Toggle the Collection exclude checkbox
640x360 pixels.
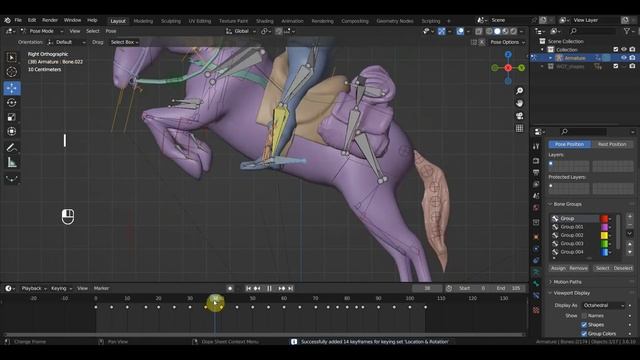pyautogui.click(x=616, y=49)
